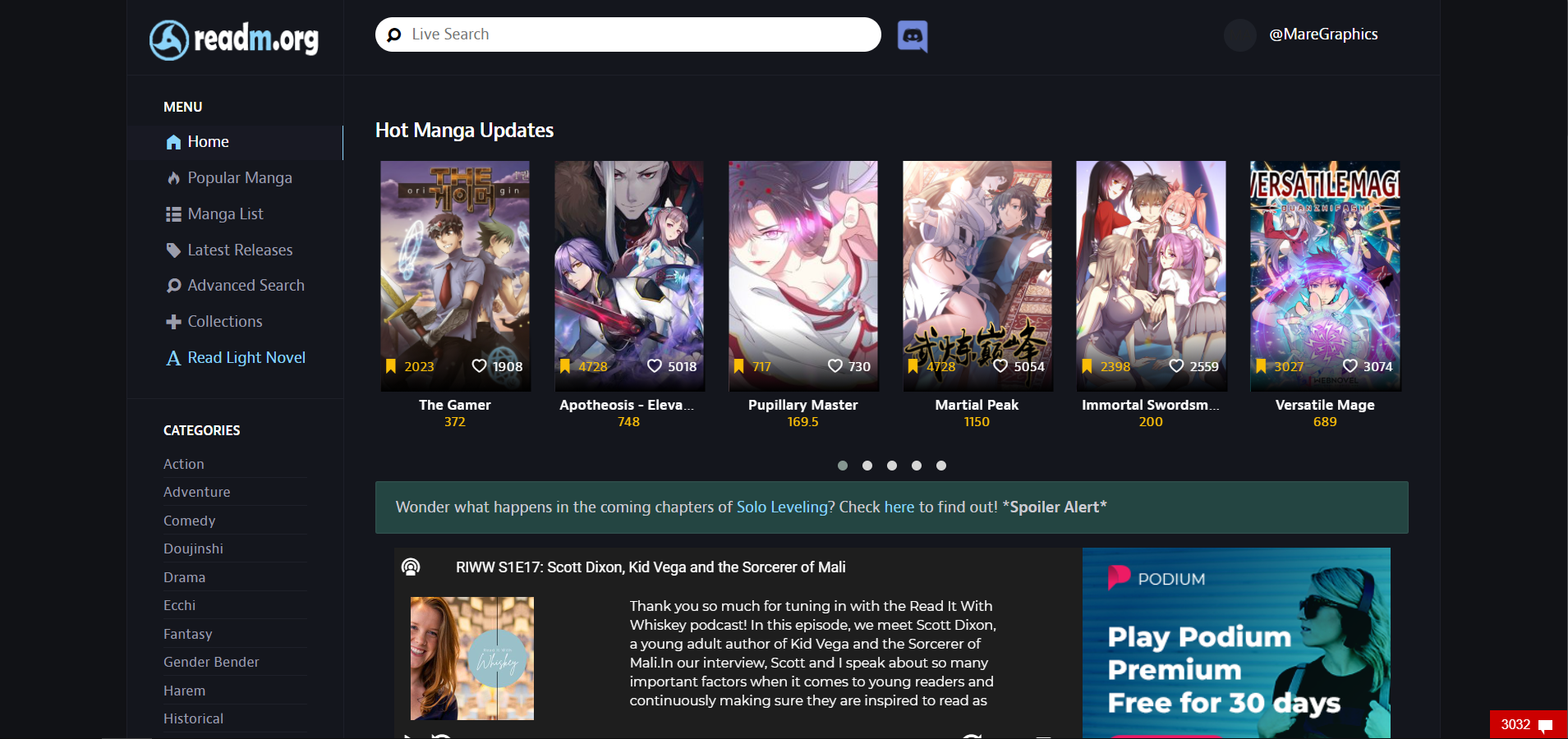Click the Whiskey podcast cover image

coord(472,659)
